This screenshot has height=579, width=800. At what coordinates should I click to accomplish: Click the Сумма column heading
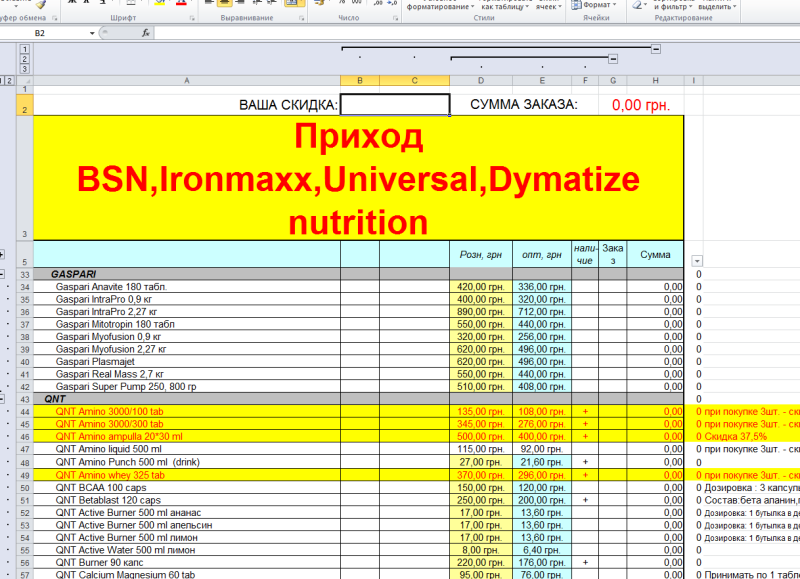(655, 255)
